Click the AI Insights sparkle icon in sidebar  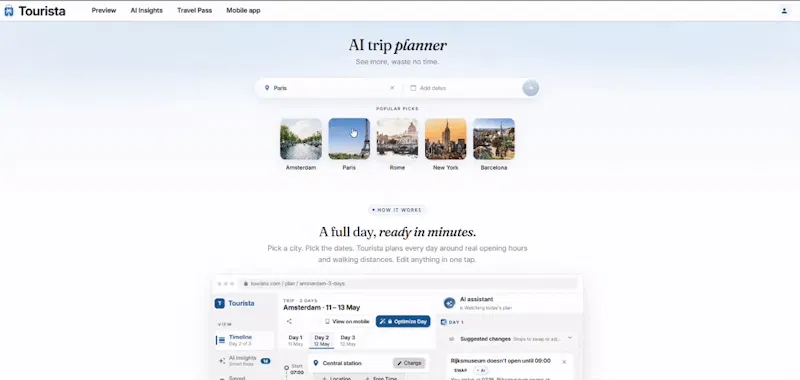222,361
